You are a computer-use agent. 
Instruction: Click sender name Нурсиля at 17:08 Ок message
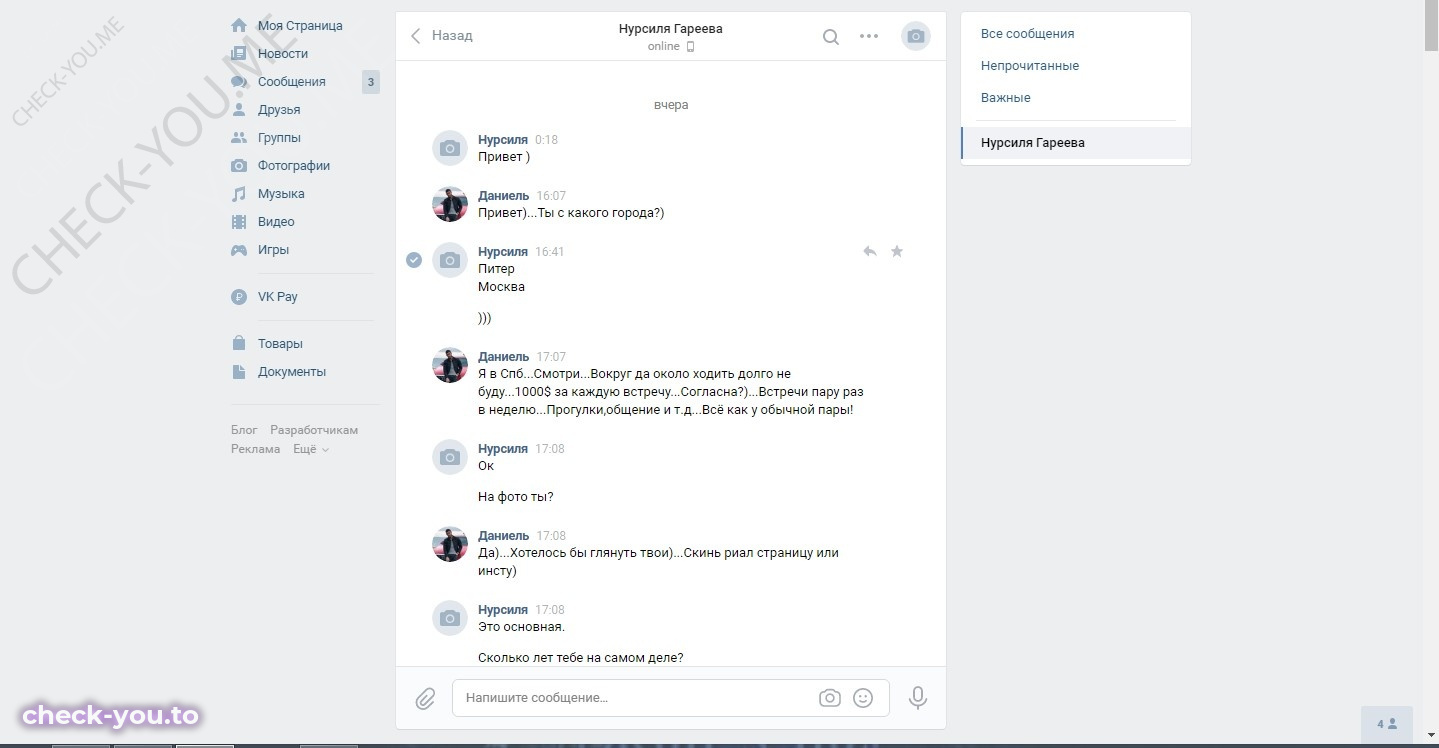pyautogui.click(x=503, y=448)
